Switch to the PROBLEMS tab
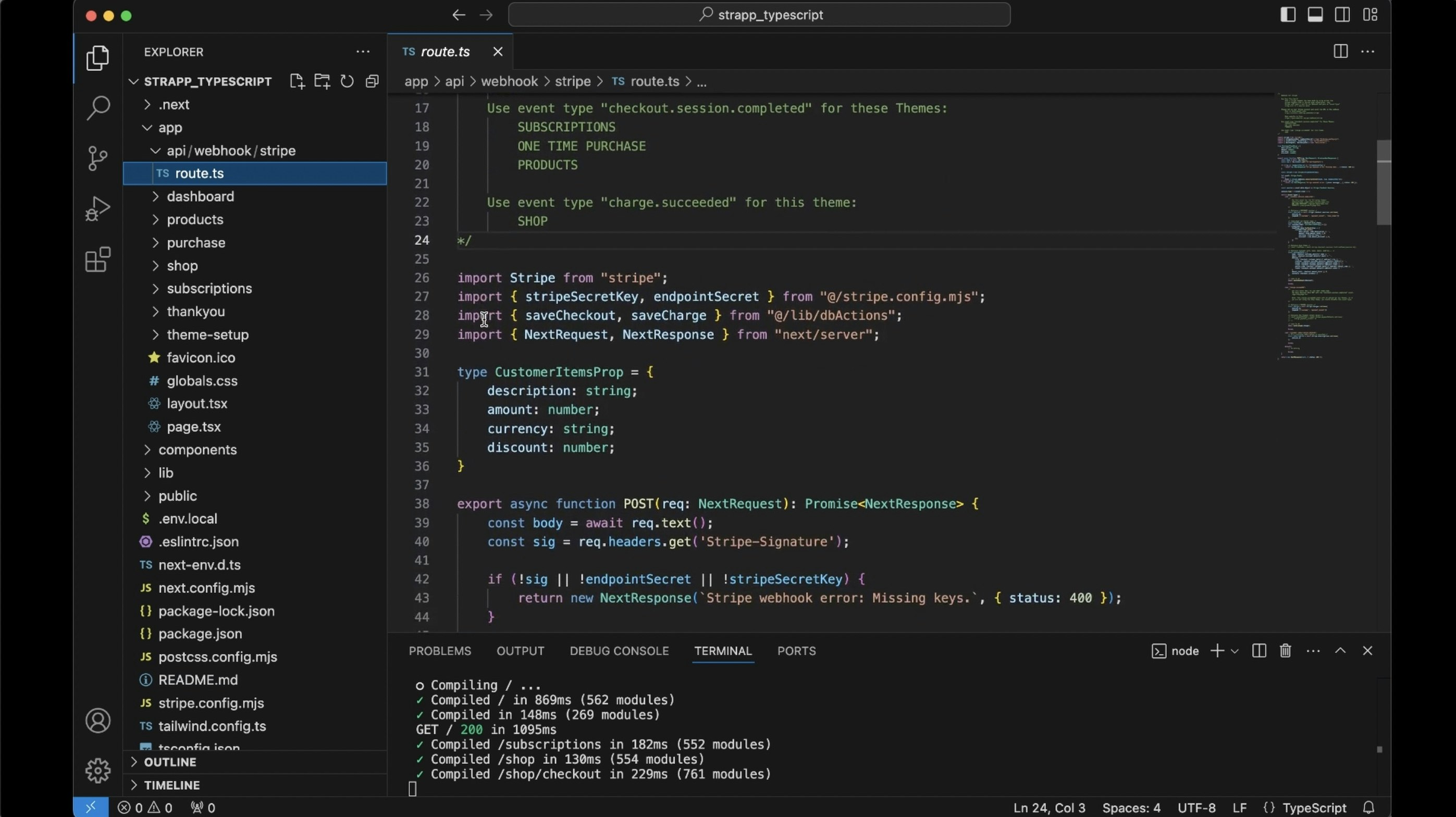This screenshot has width=1456, height=817. pyautogui.click(x=440, y=651)
